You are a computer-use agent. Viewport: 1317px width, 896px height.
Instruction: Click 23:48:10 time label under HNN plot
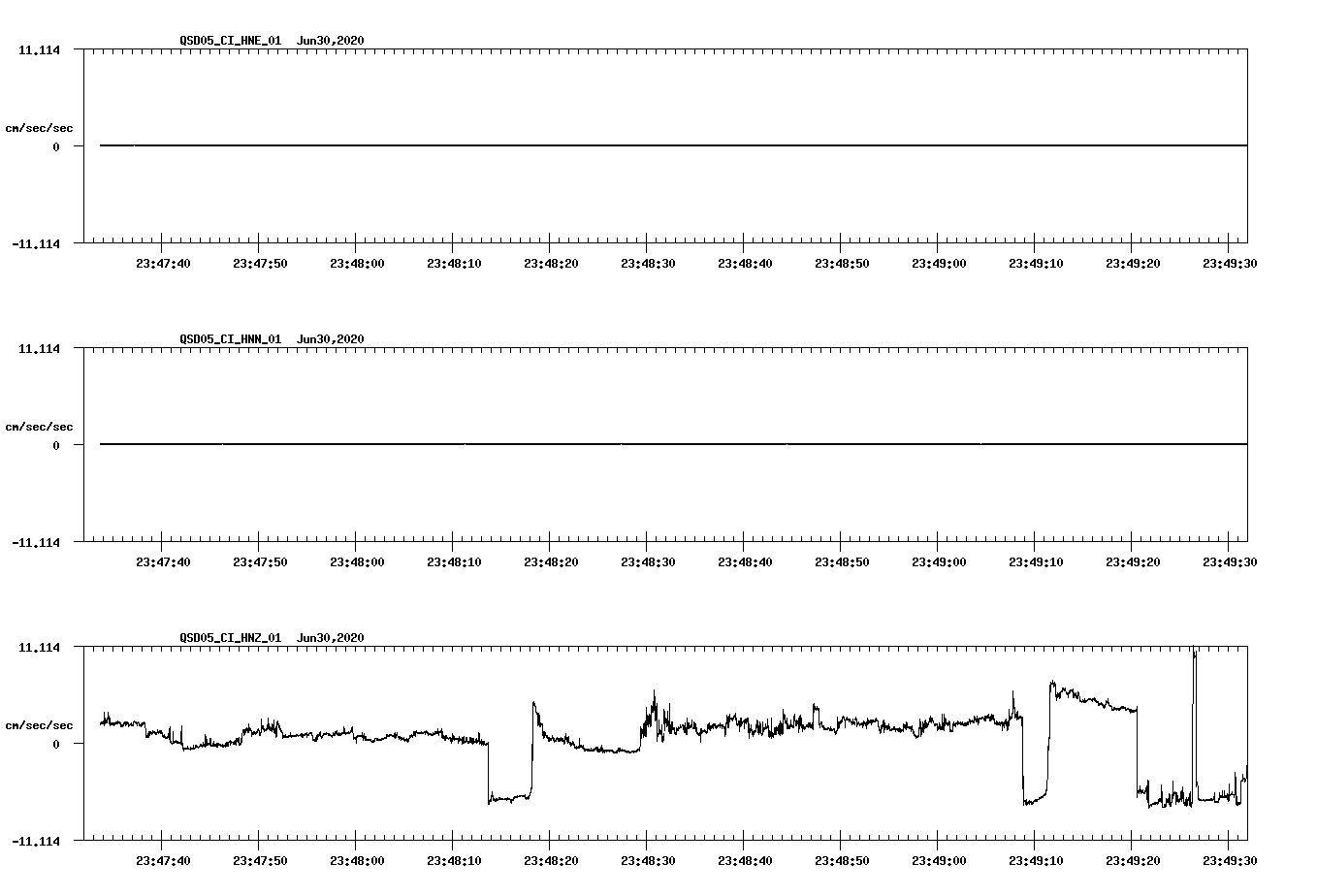[454, 561]
